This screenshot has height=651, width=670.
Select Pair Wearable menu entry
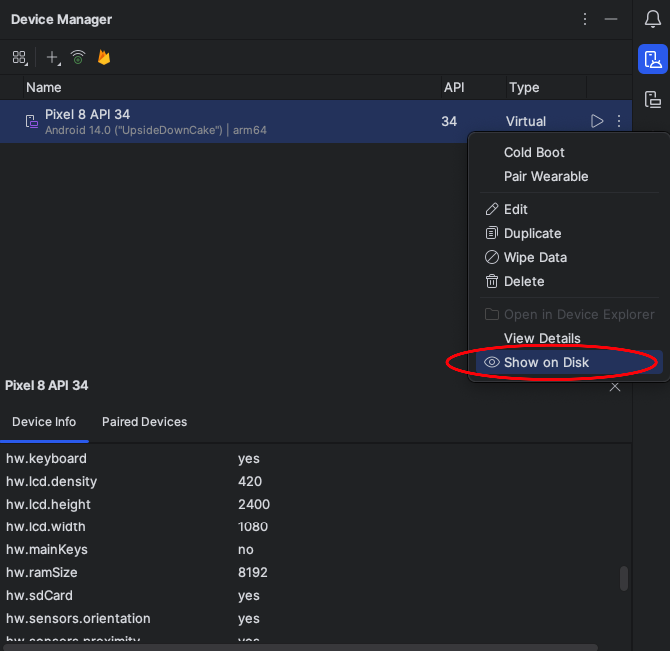[x=546, y=176]
